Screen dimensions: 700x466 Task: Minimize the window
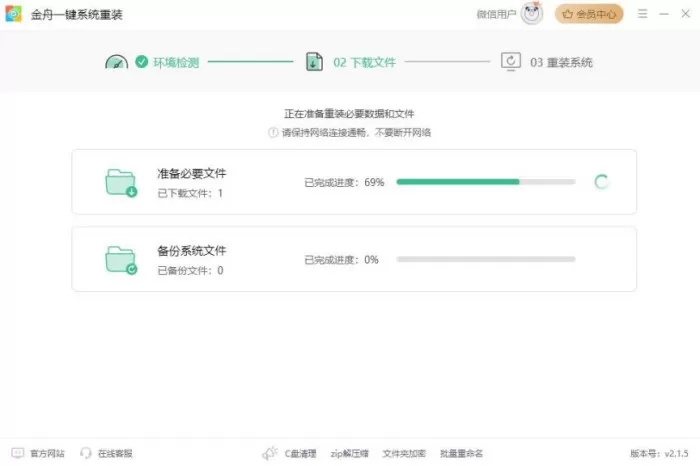[x=664, y=14]
